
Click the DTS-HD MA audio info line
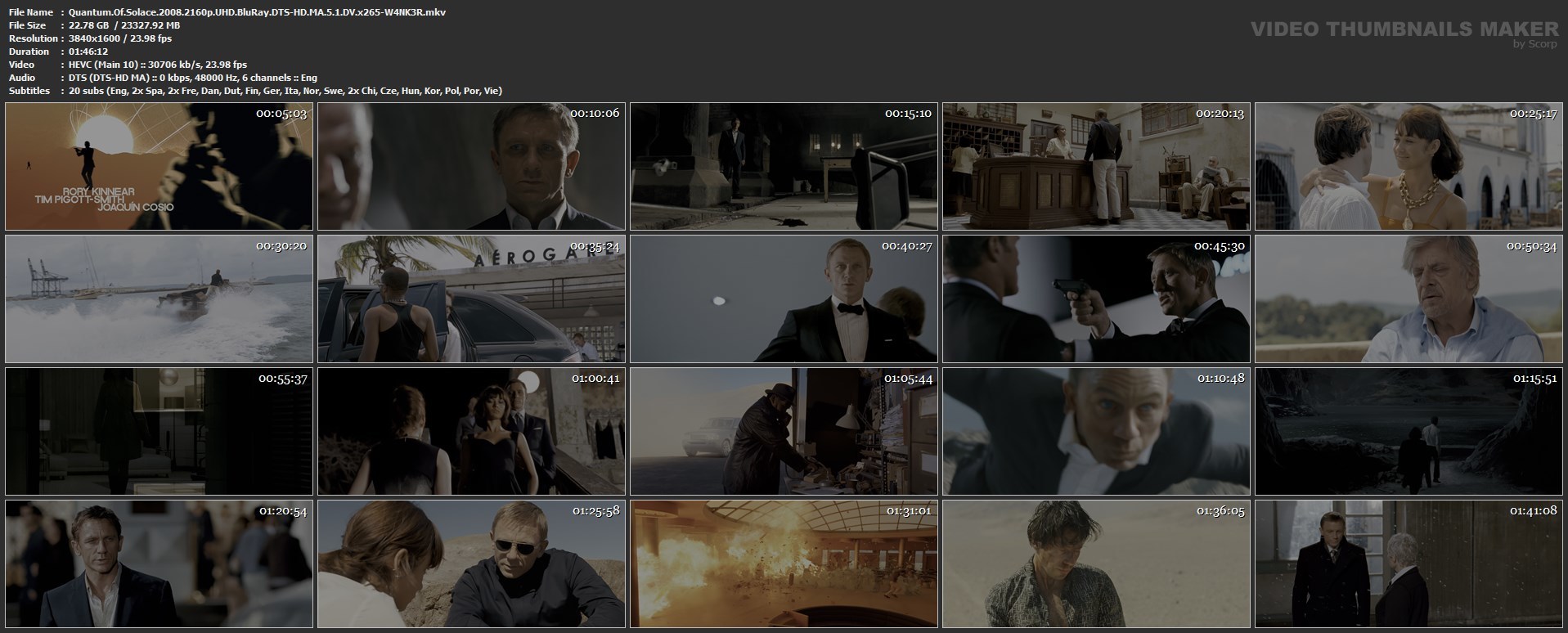[193, 78]
